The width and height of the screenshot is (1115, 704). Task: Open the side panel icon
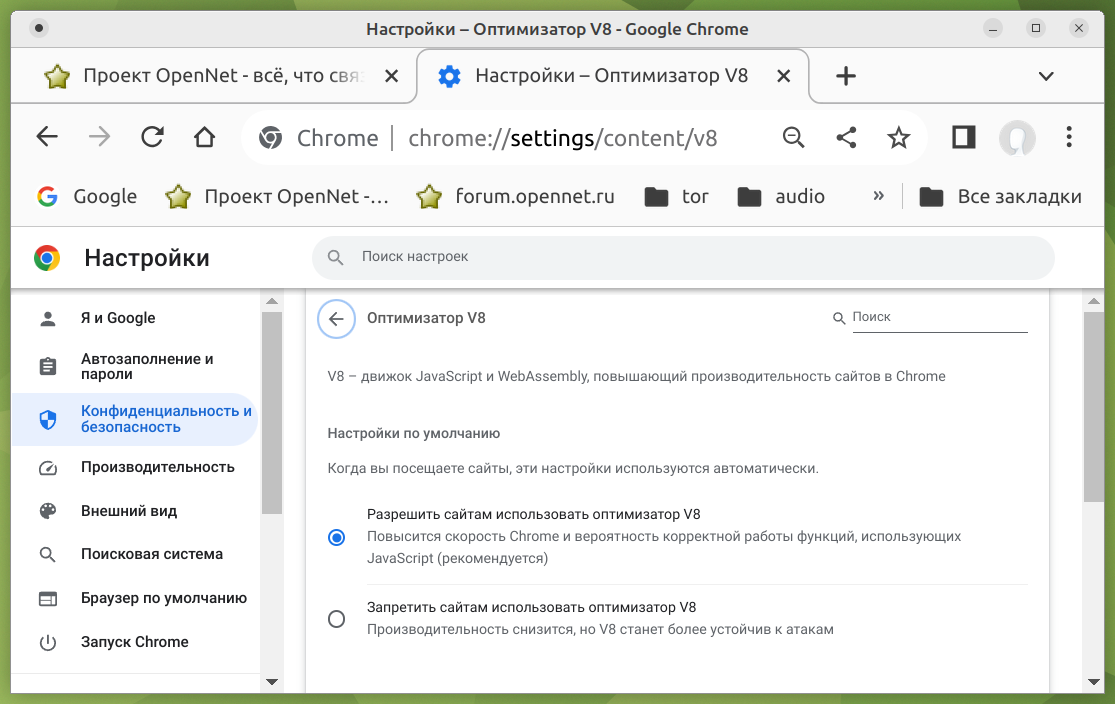tap(963, 137)
